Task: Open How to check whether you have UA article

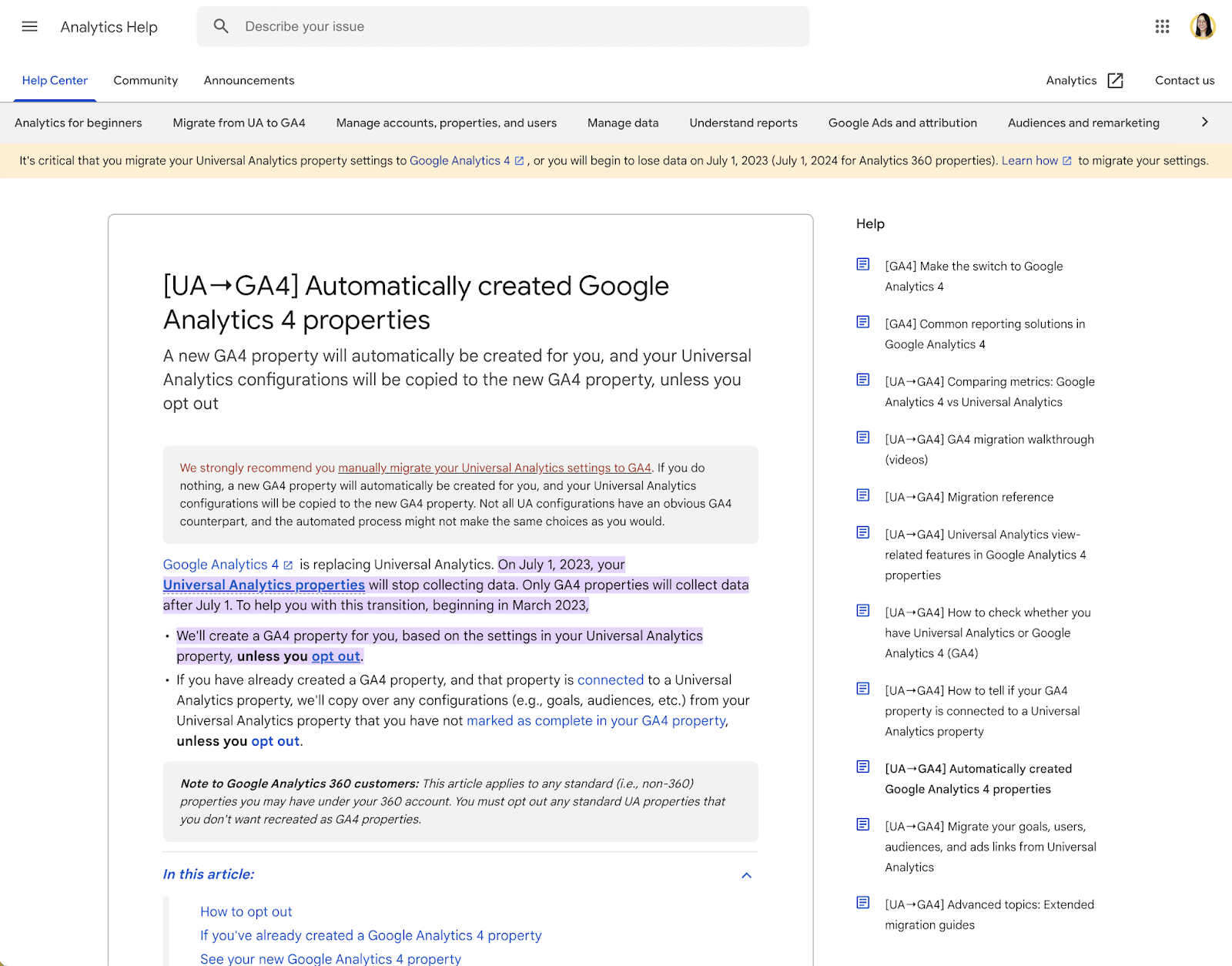Action: coord(988,632)
